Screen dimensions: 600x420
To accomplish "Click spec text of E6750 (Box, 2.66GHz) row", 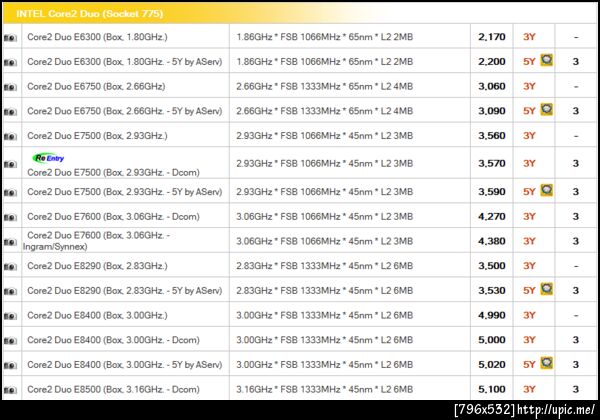I will [x=324, y=86].
